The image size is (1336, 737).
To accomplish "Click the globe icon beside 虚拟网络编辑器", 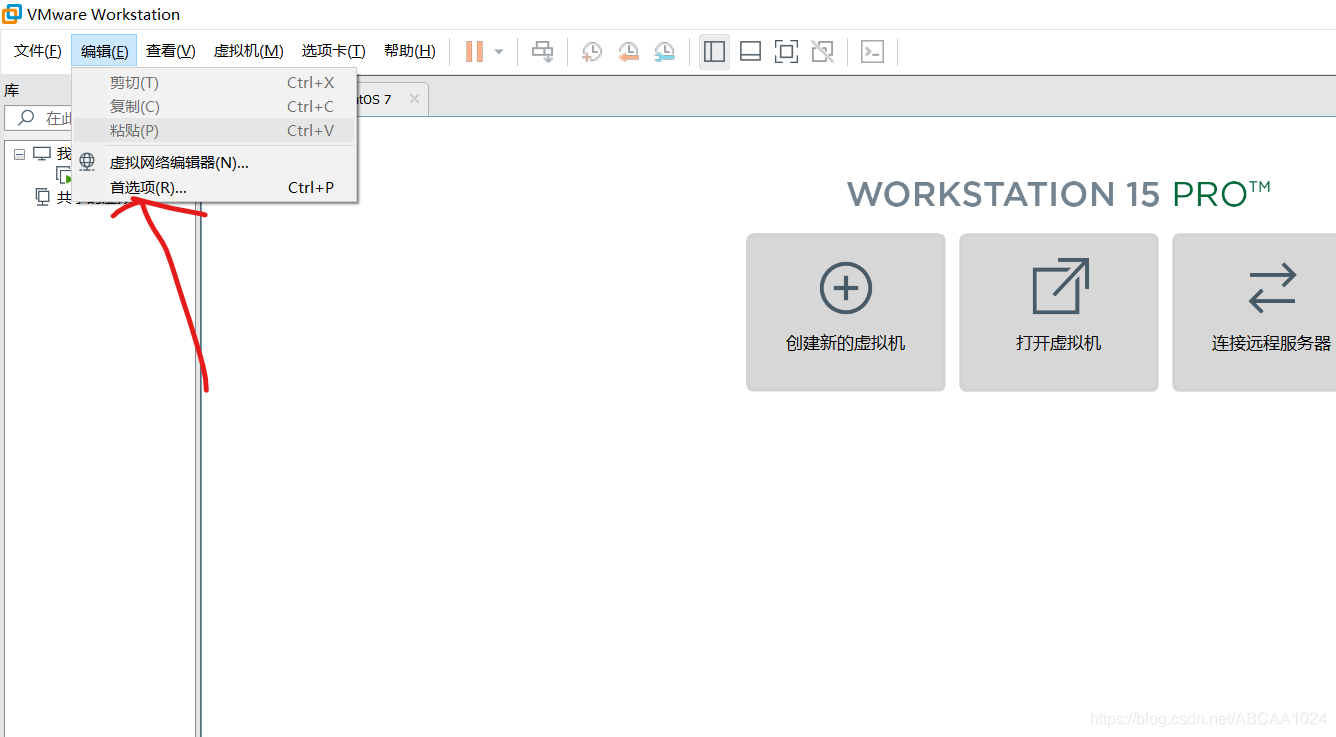I will [87, 162].
